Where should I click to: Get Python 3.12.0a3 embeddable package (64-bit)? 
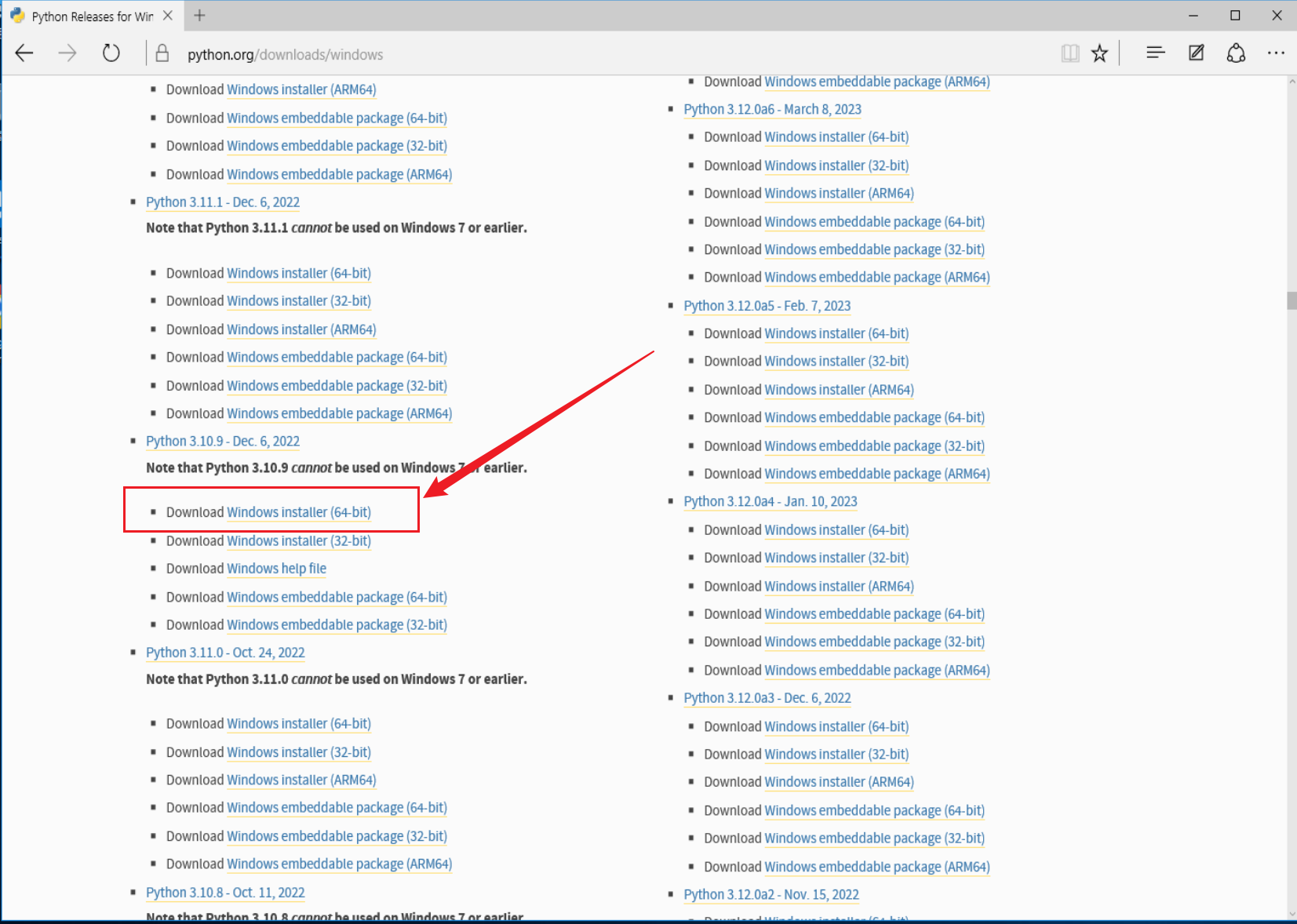point(874,811)
